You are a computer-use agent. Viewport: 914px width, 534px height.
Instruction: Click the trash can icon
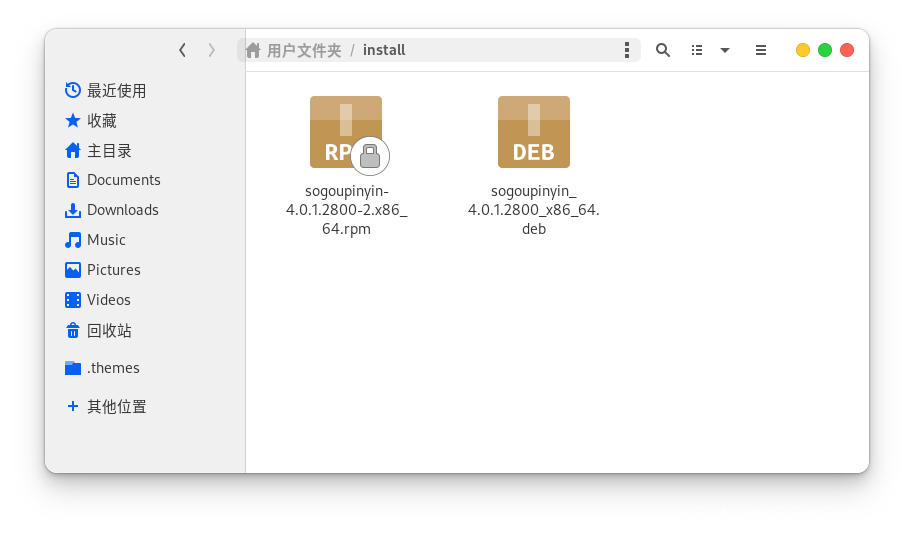coord(73,331)
